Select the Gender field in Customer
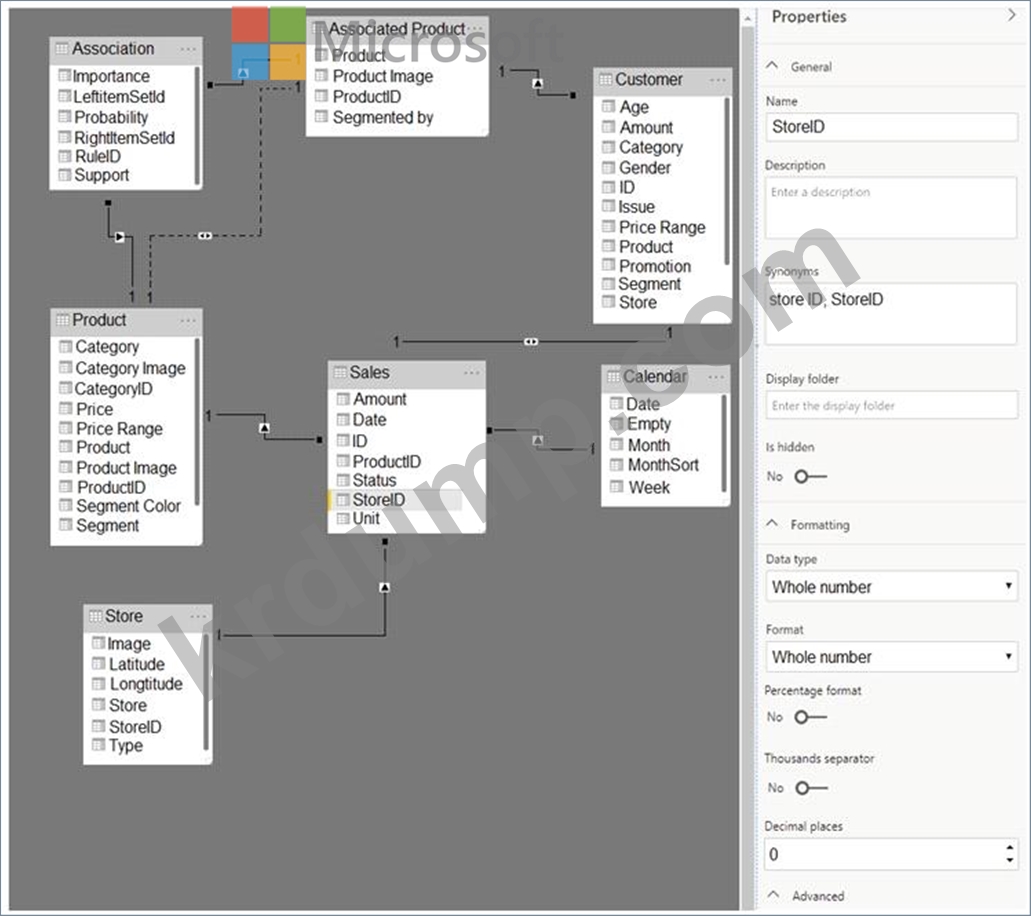The height and width of the screenshot is (916, 1031). click(x=644, y=168)
